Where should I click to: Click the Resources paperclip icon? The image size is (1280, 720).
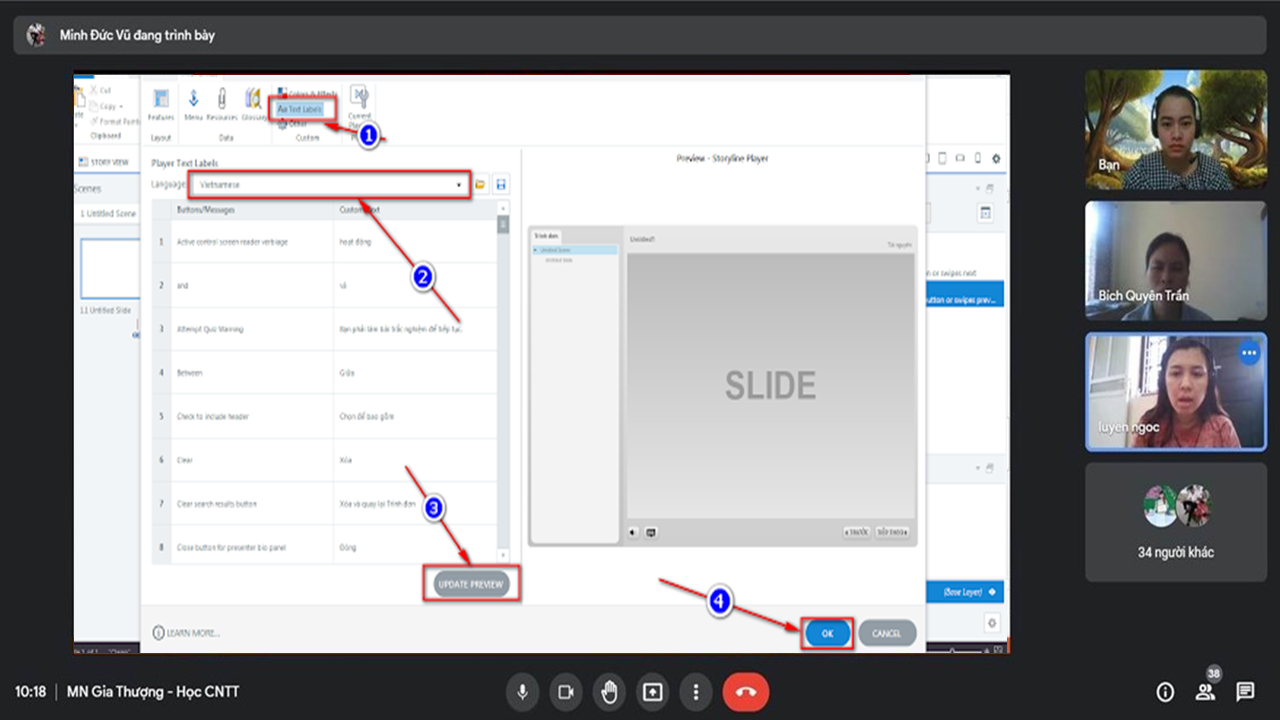click(x=222, y=102)
